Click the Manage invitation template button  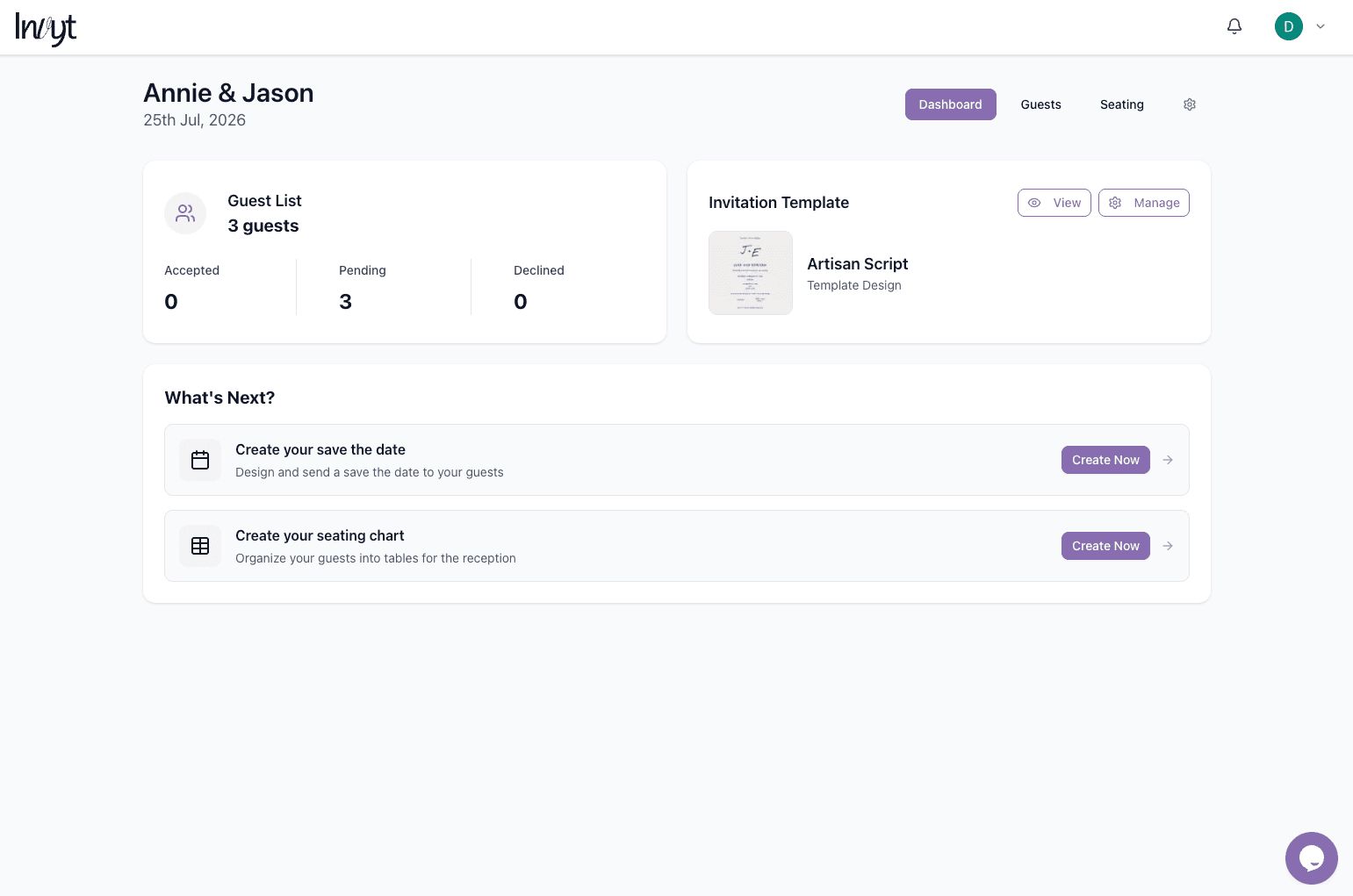1144,203
